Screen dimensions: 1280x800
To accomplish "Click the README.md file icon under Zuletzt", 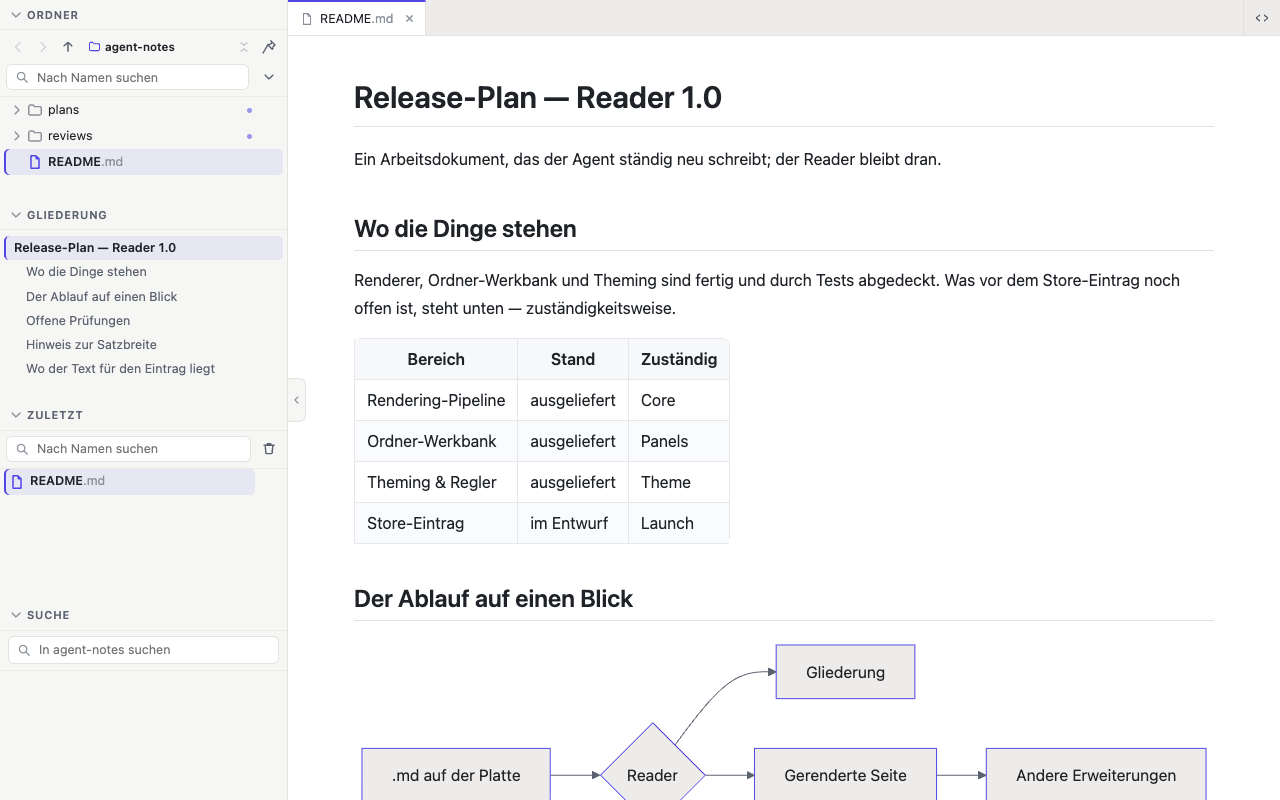I will point(17,482).
